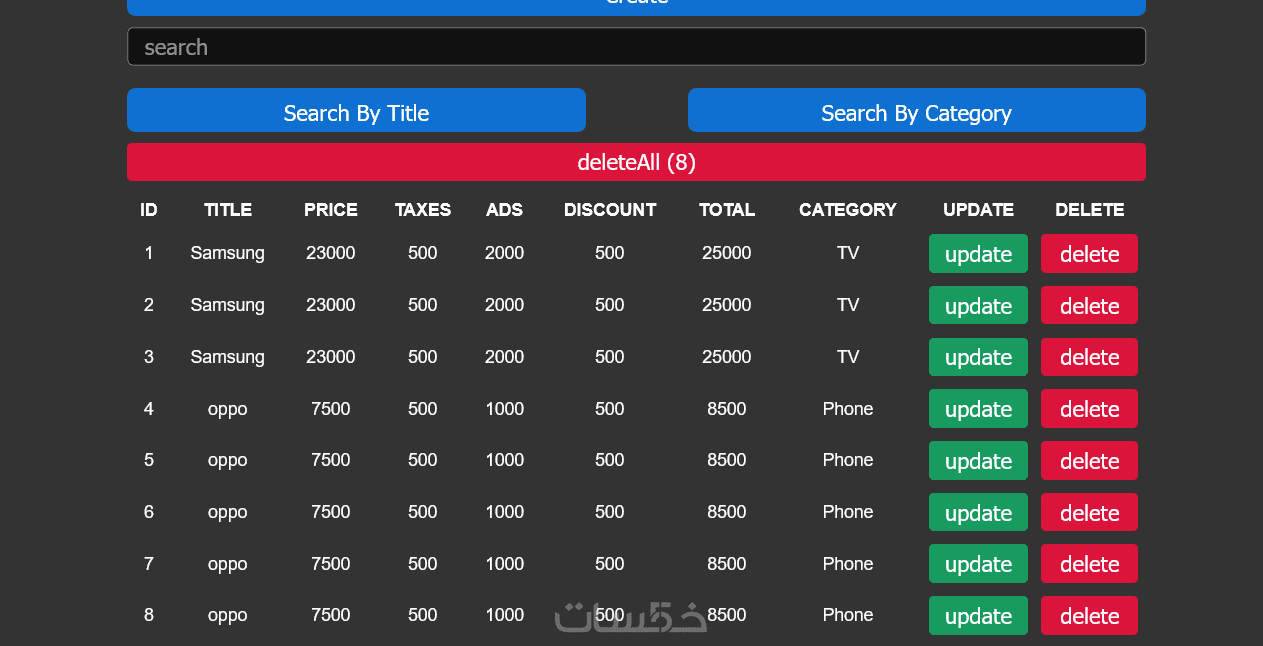
Task: Click the ID column header
Action: 149,210
